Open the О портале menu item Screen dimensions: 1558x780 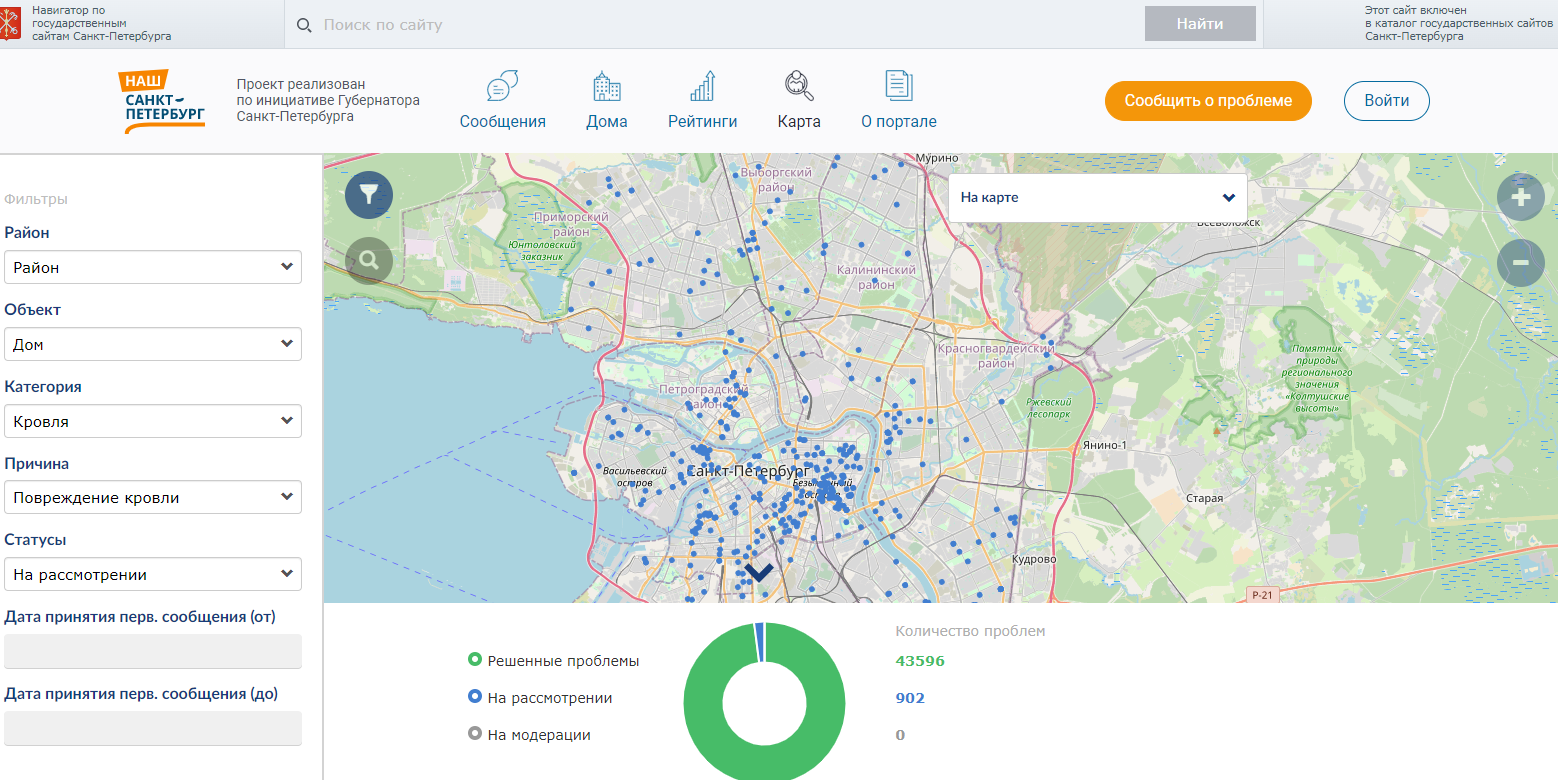(x=899, y=121)
